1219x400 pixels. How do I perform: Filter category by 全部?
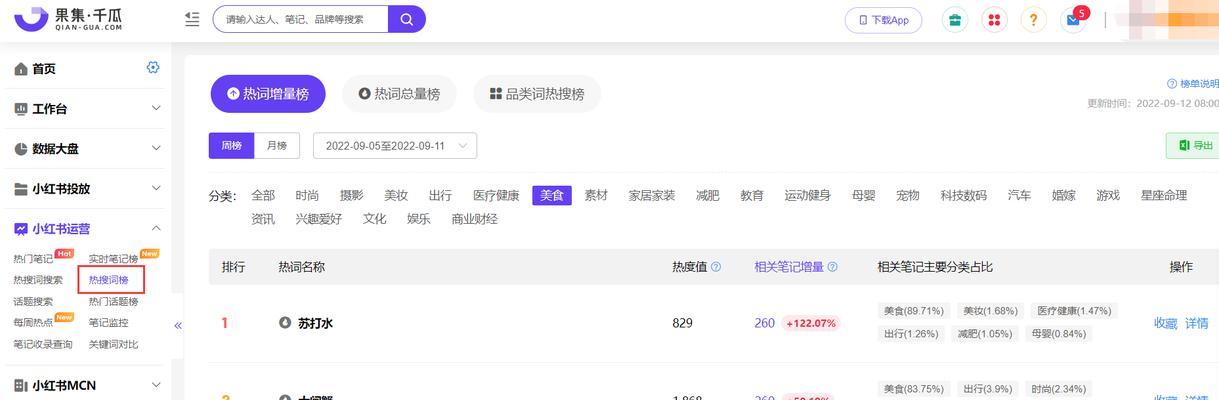click(263, 195)
